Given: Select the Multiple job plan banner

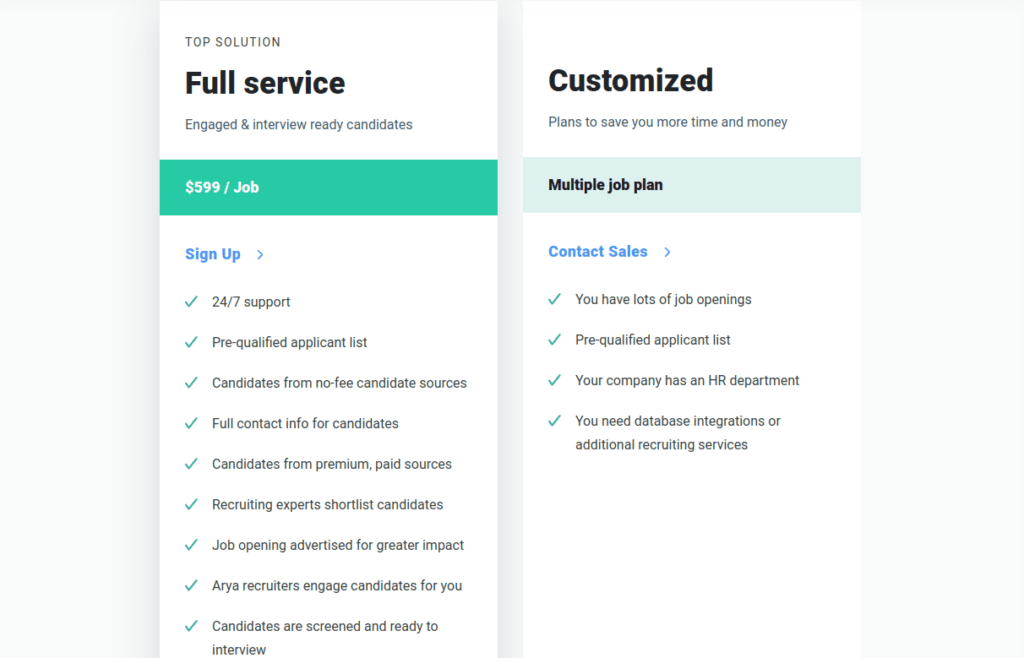Looking at the screenshot, I should [692, 185].
